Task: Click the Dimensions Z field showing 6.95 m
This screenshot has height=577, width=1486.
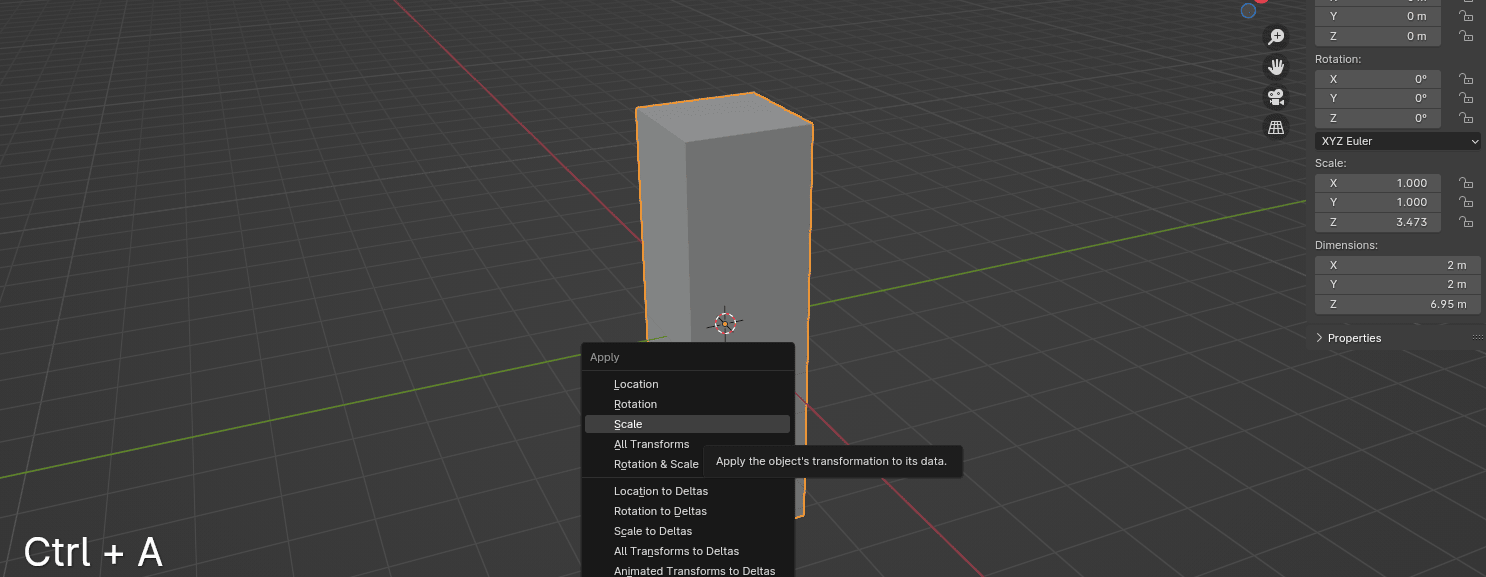Action: (1396, 304)
